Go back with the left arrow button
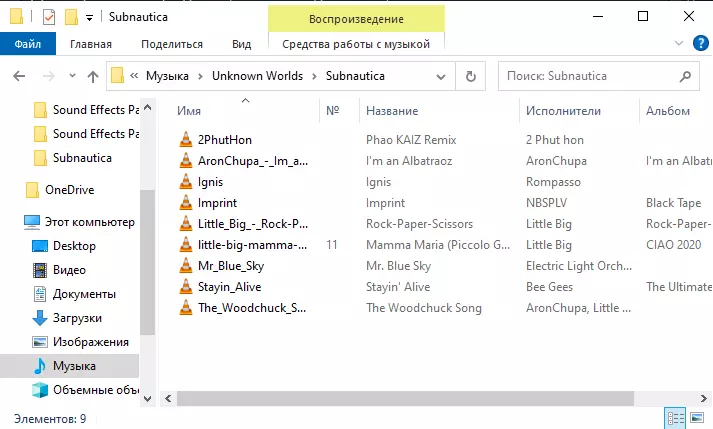 [x=19, y=76]
